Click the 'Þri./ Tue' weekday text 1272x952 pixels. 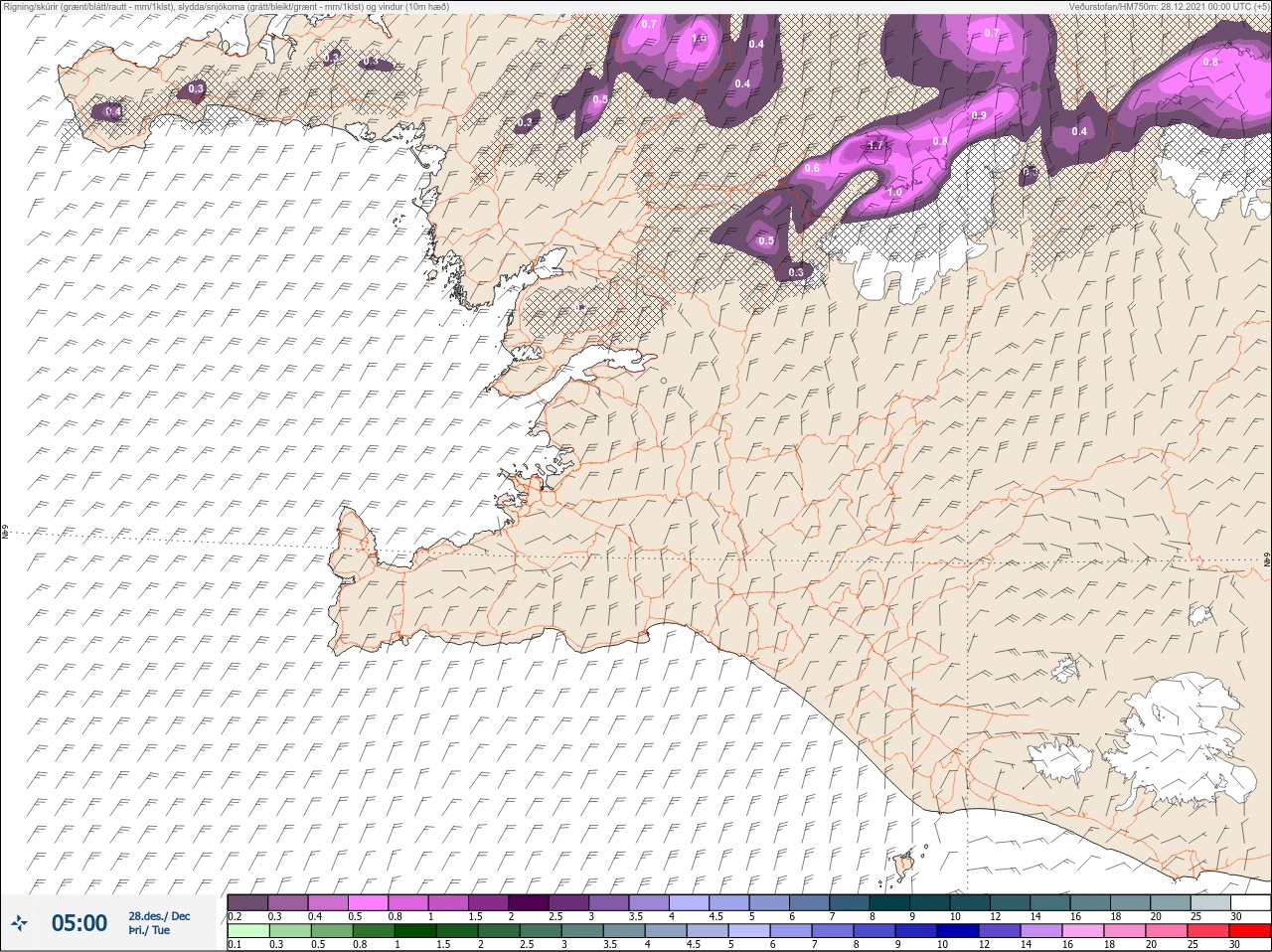(149, 930)
